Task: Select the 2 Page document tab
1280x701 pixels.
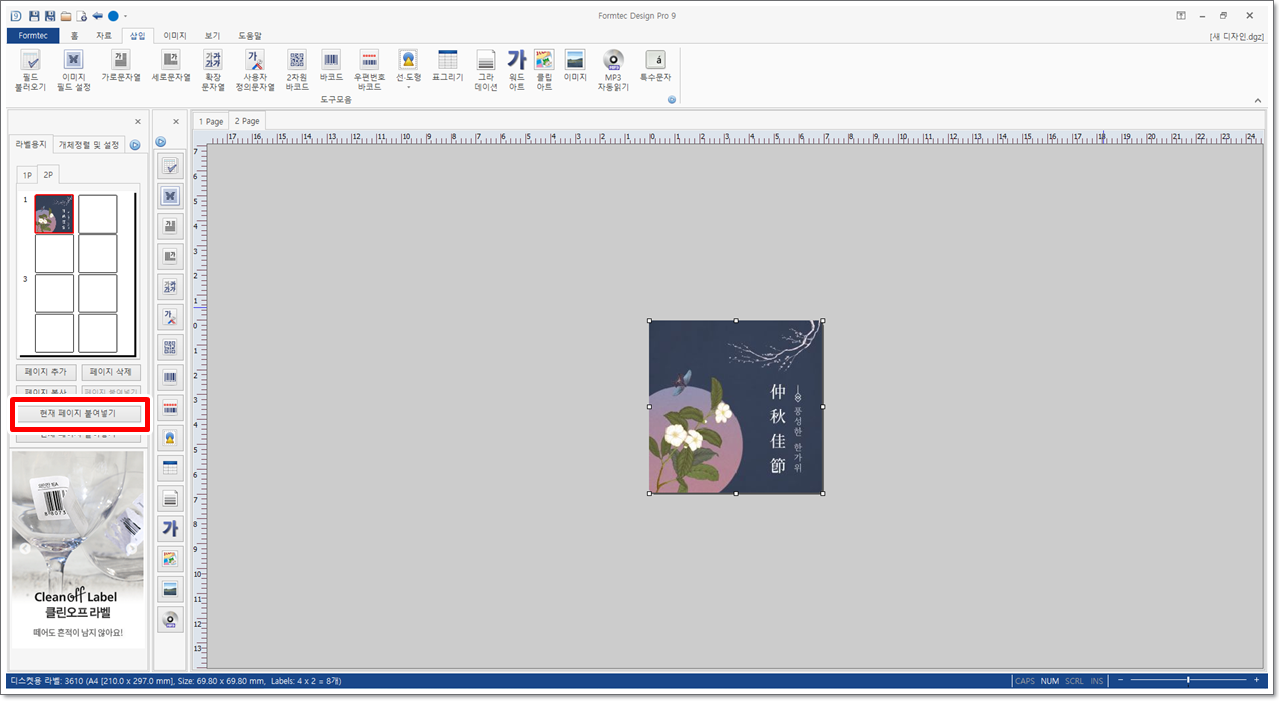Action: (x=246, y=121)
